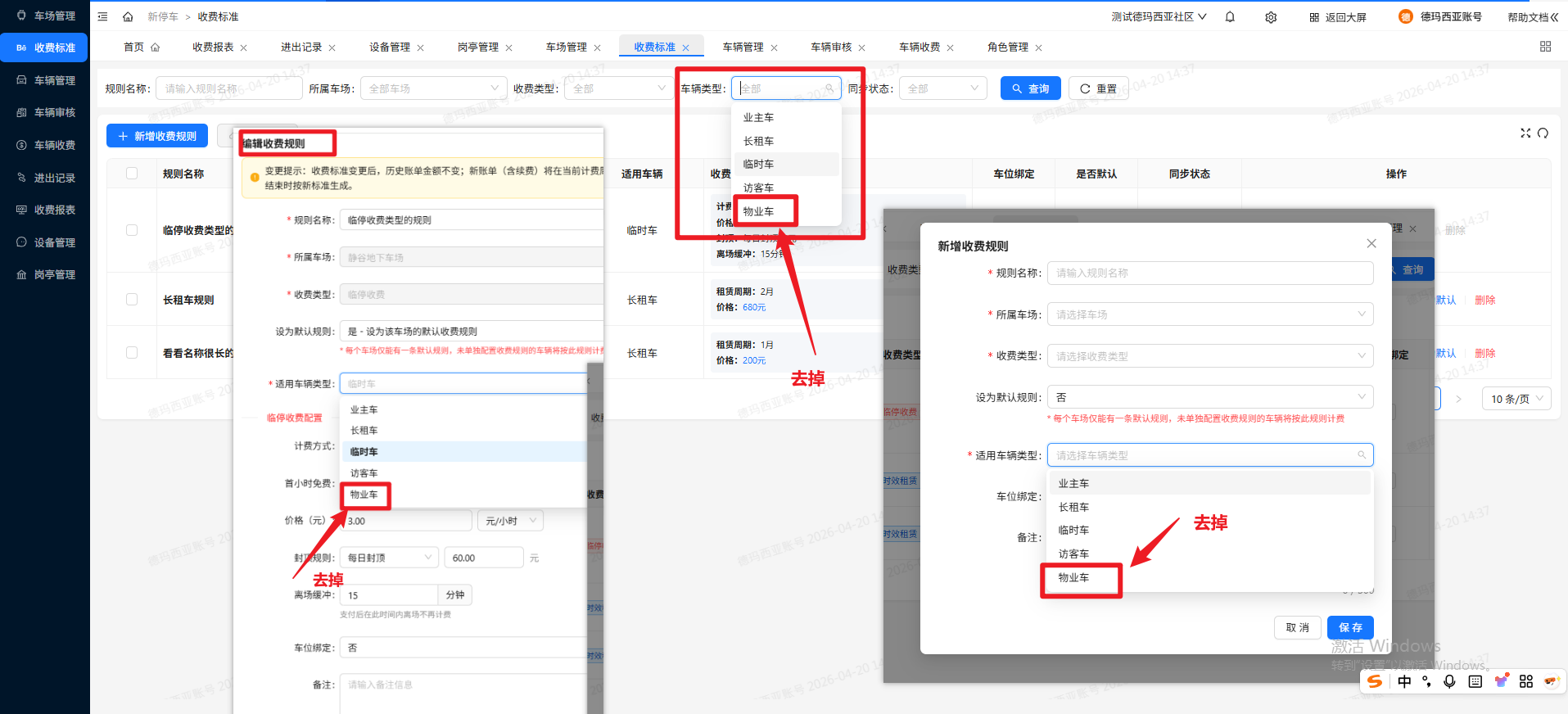Click the 规则名称 search input field
Viewport: 1568px width, 714px height.
point(228,88)
